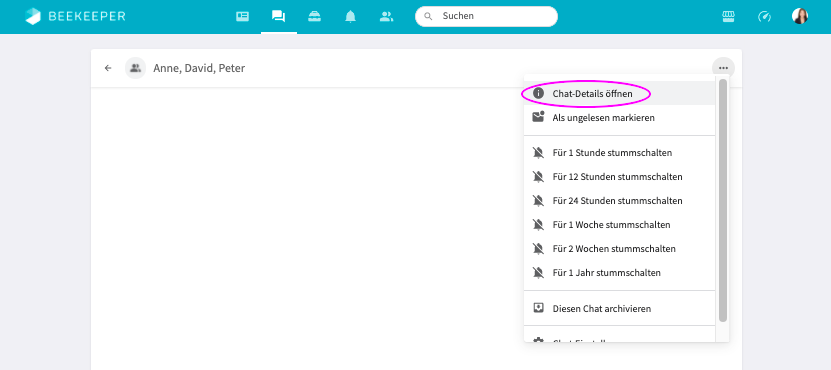Click the info icon beside Chat-Details
Screen dimensions: 831x370
coord(538,93)
